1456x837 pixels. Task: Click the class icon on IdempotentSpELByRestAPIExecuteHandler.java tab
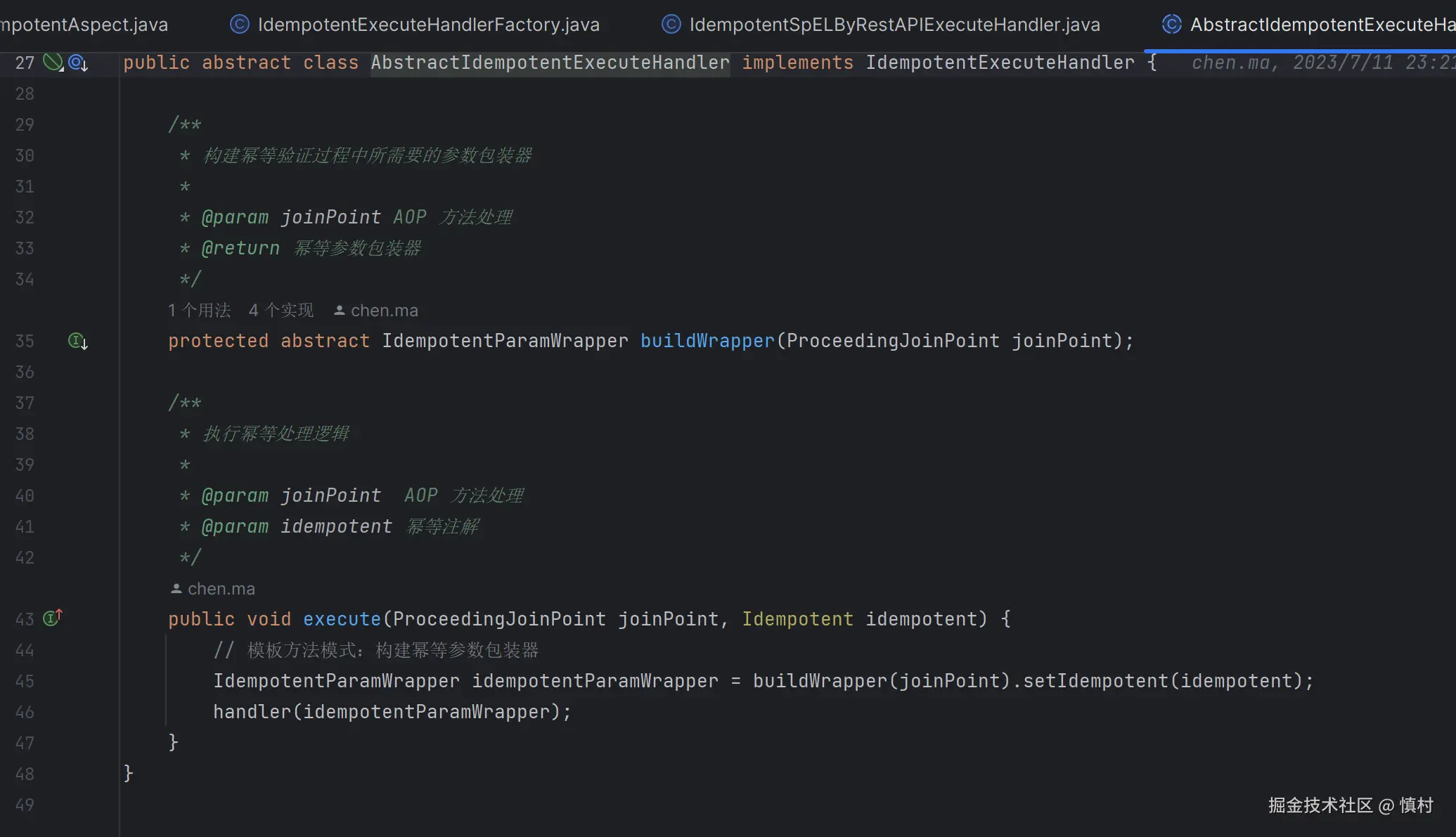[671, 25]
